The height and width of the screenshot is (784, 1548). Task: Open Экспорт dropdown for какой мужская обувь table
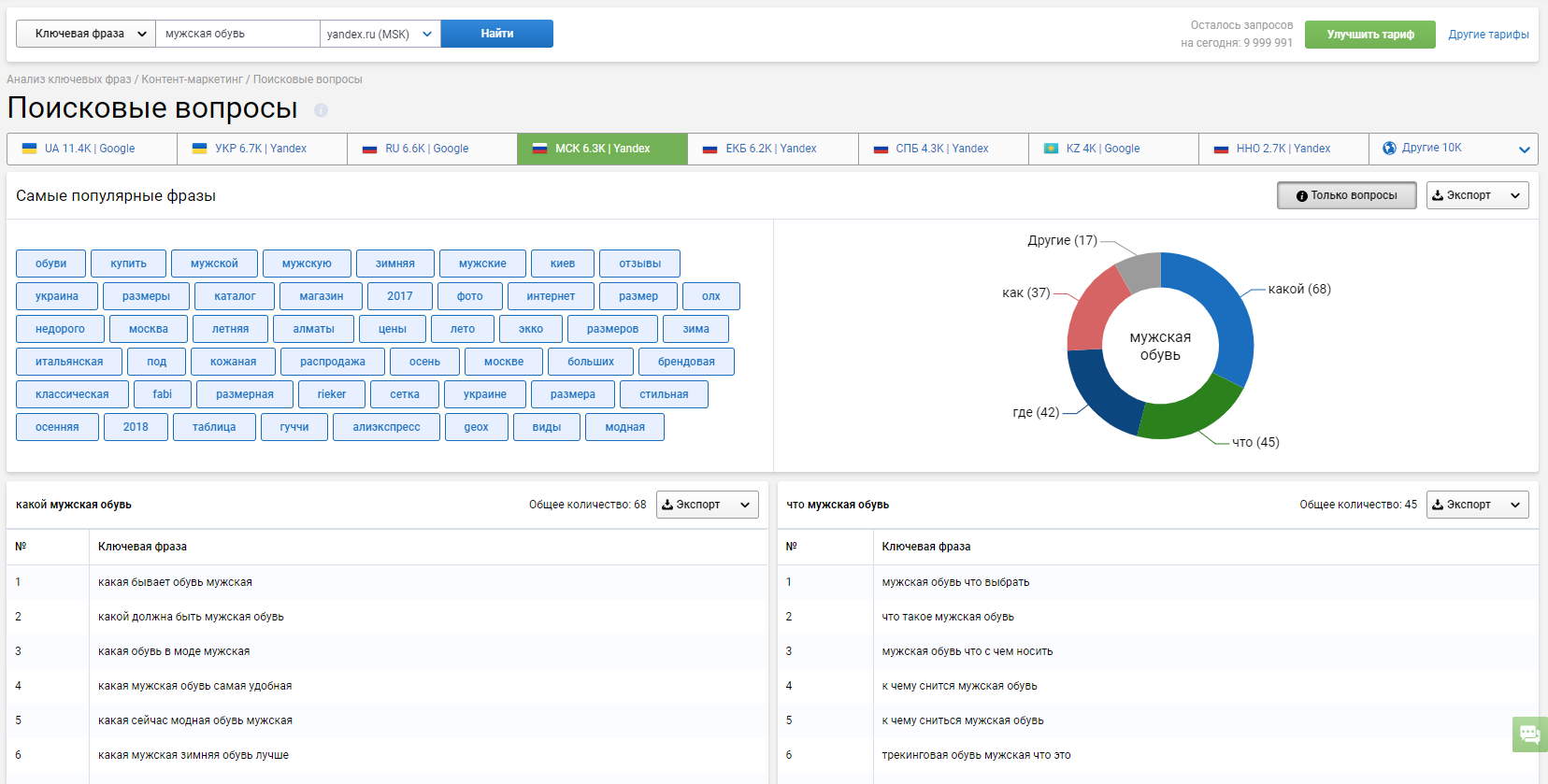(707, 505)
